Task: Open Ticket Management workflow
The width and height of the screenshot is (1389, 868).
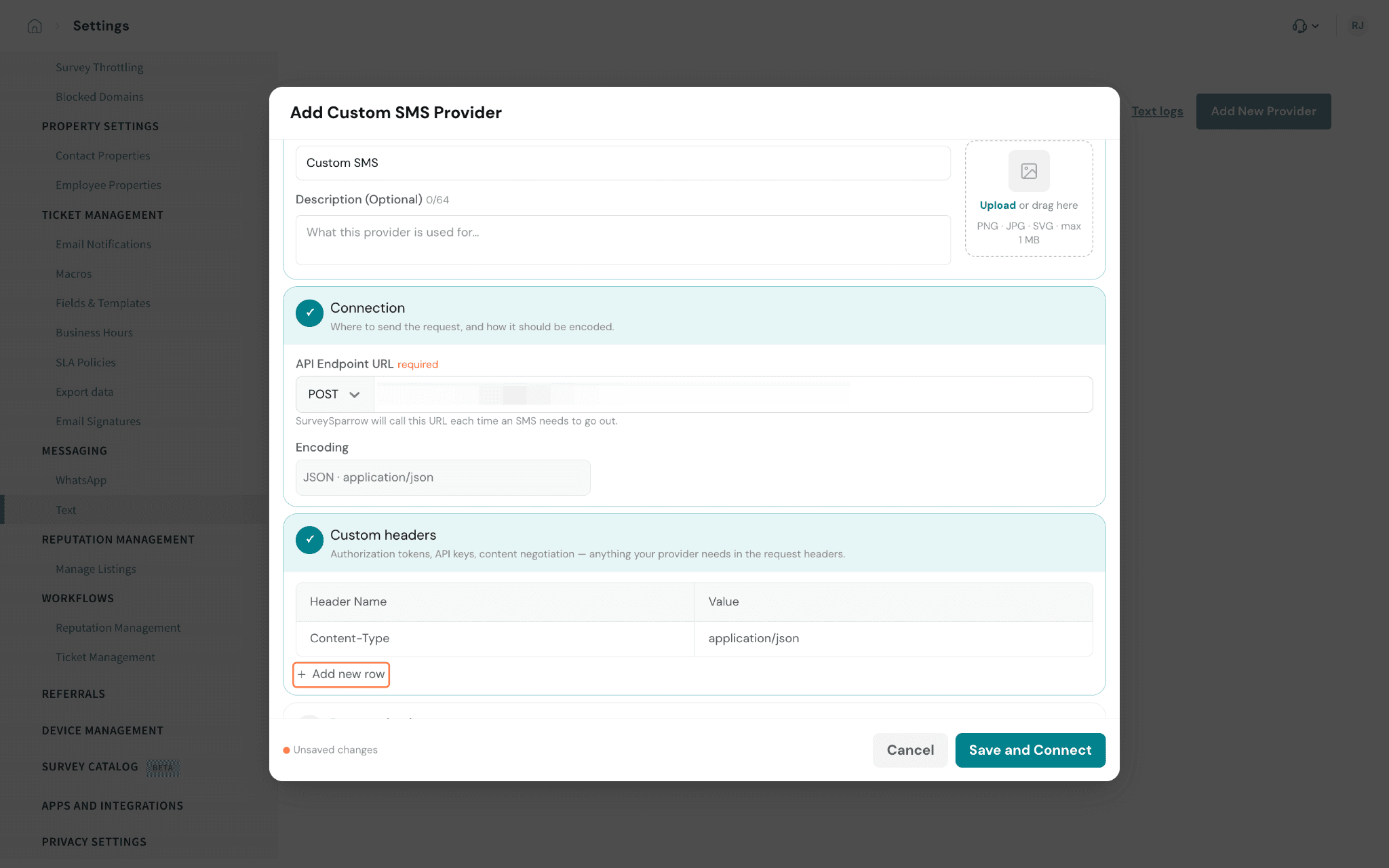Action: click(x=106, y=657)
